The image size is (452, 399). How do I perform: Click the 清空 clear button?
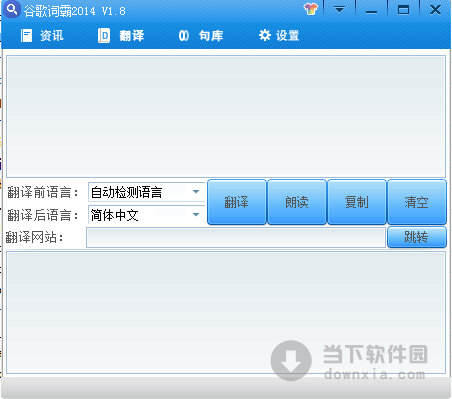coord(417,202)
